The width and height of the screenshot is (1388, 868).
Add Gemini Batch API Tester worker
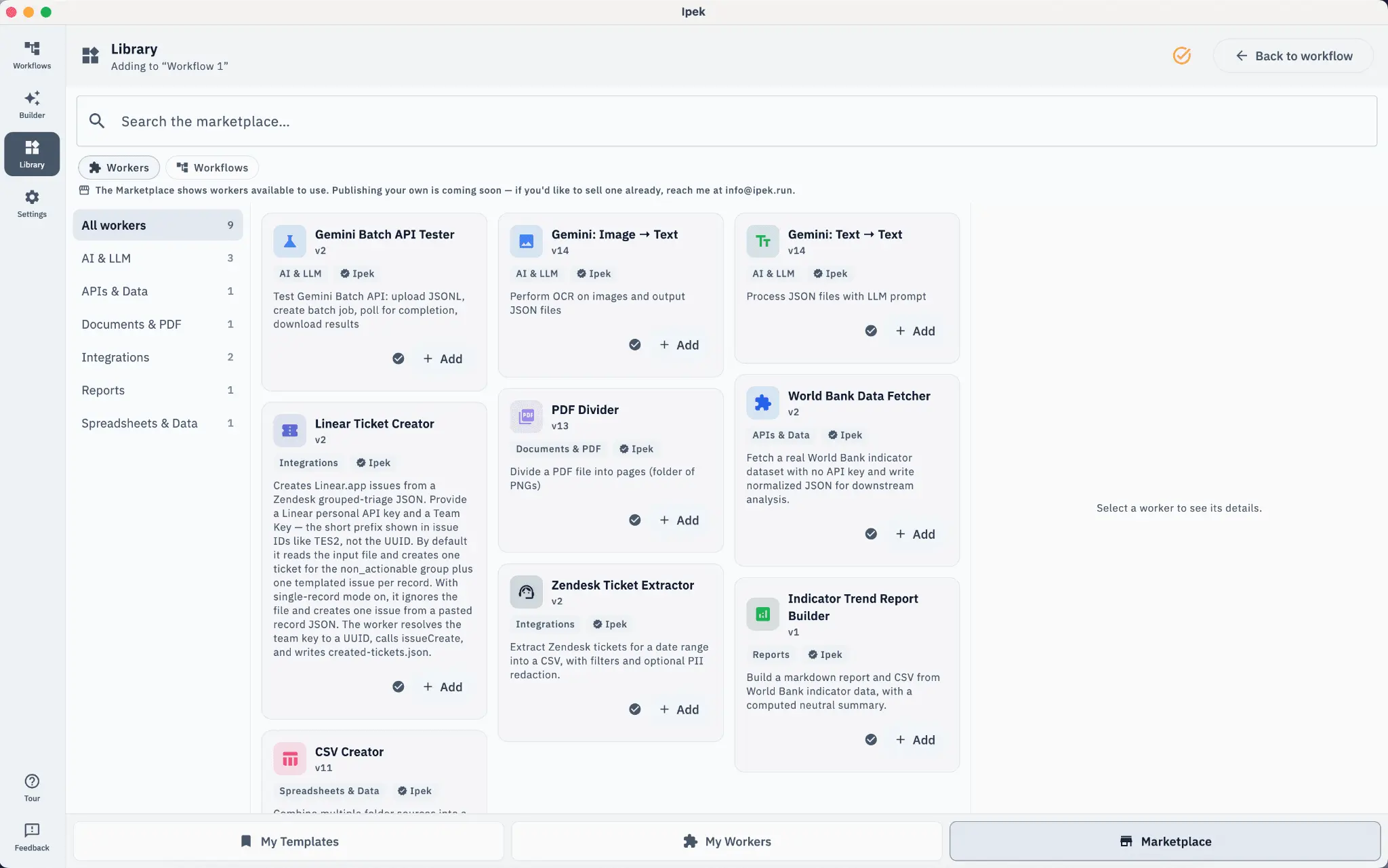[443, 358]
